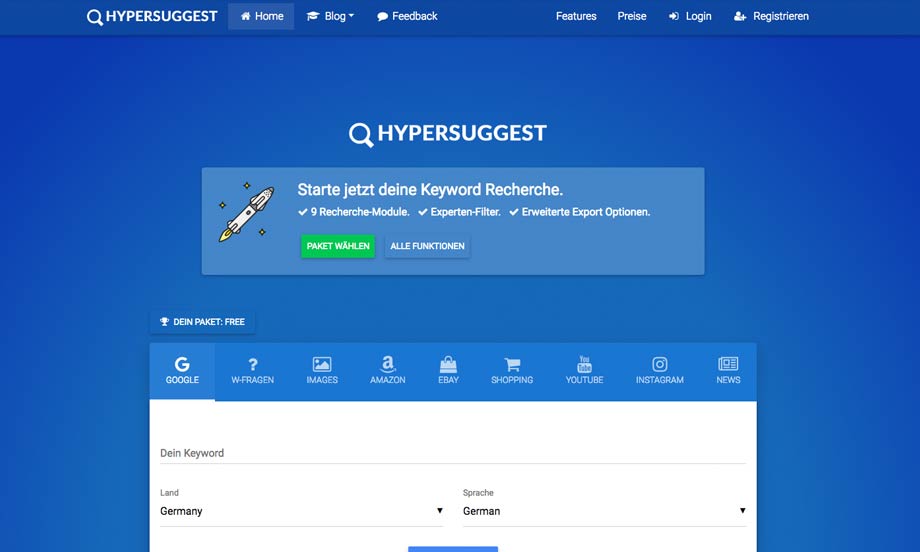The width and height of the screenshot is (920, 552).
Task: Click the Experten-Filter text
Action: tap(465, 212)
